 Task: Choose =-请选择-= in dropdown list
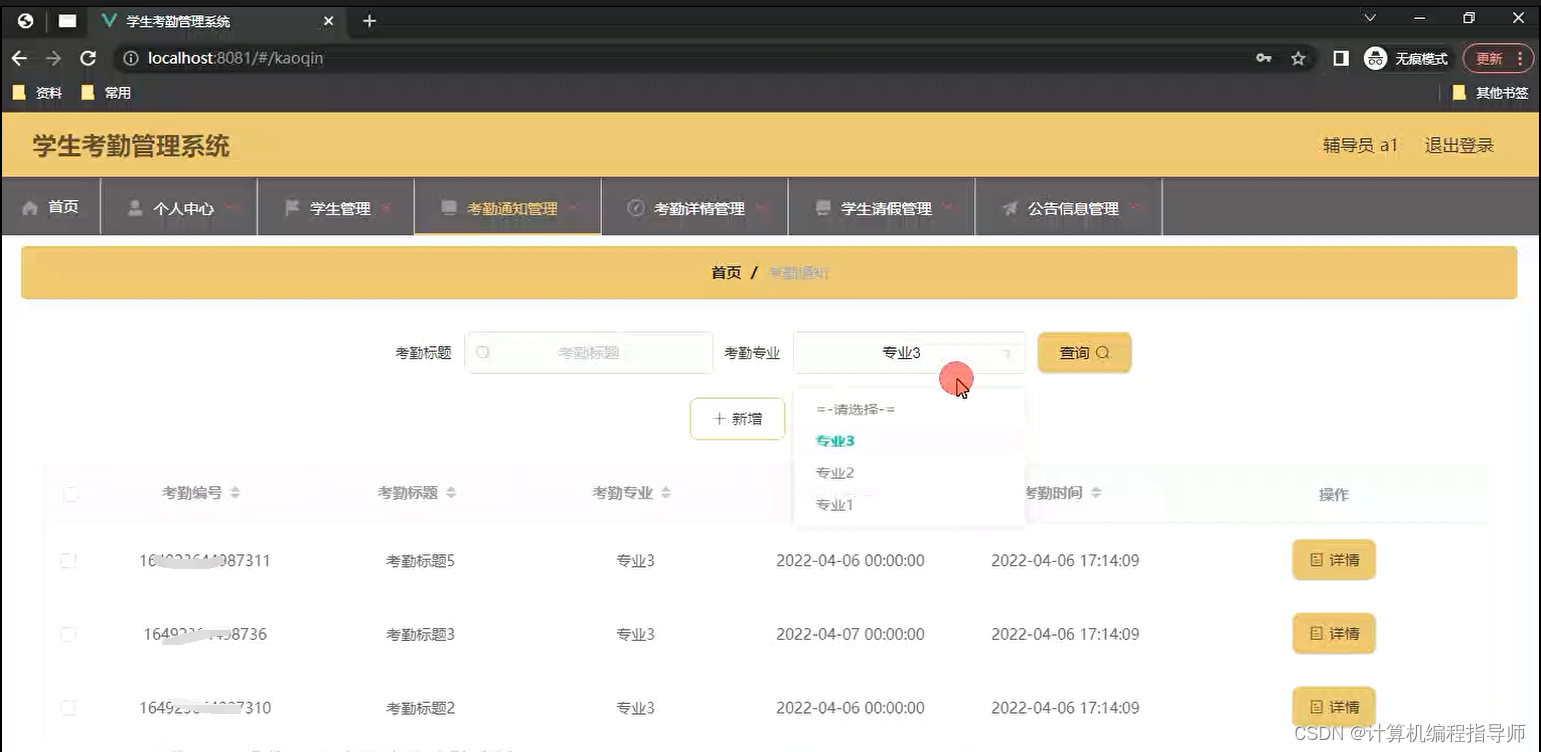909,409
